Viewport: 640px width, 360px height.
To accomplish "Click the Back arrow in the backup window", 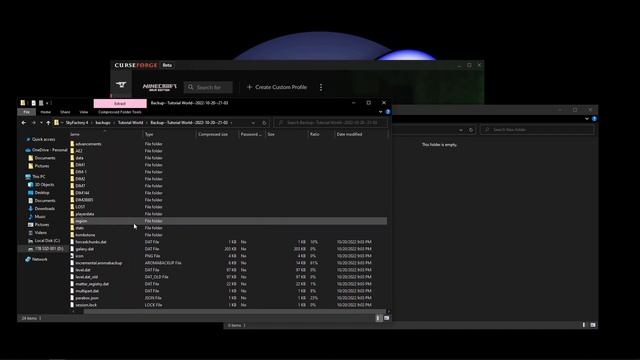I will pos(24,122).
